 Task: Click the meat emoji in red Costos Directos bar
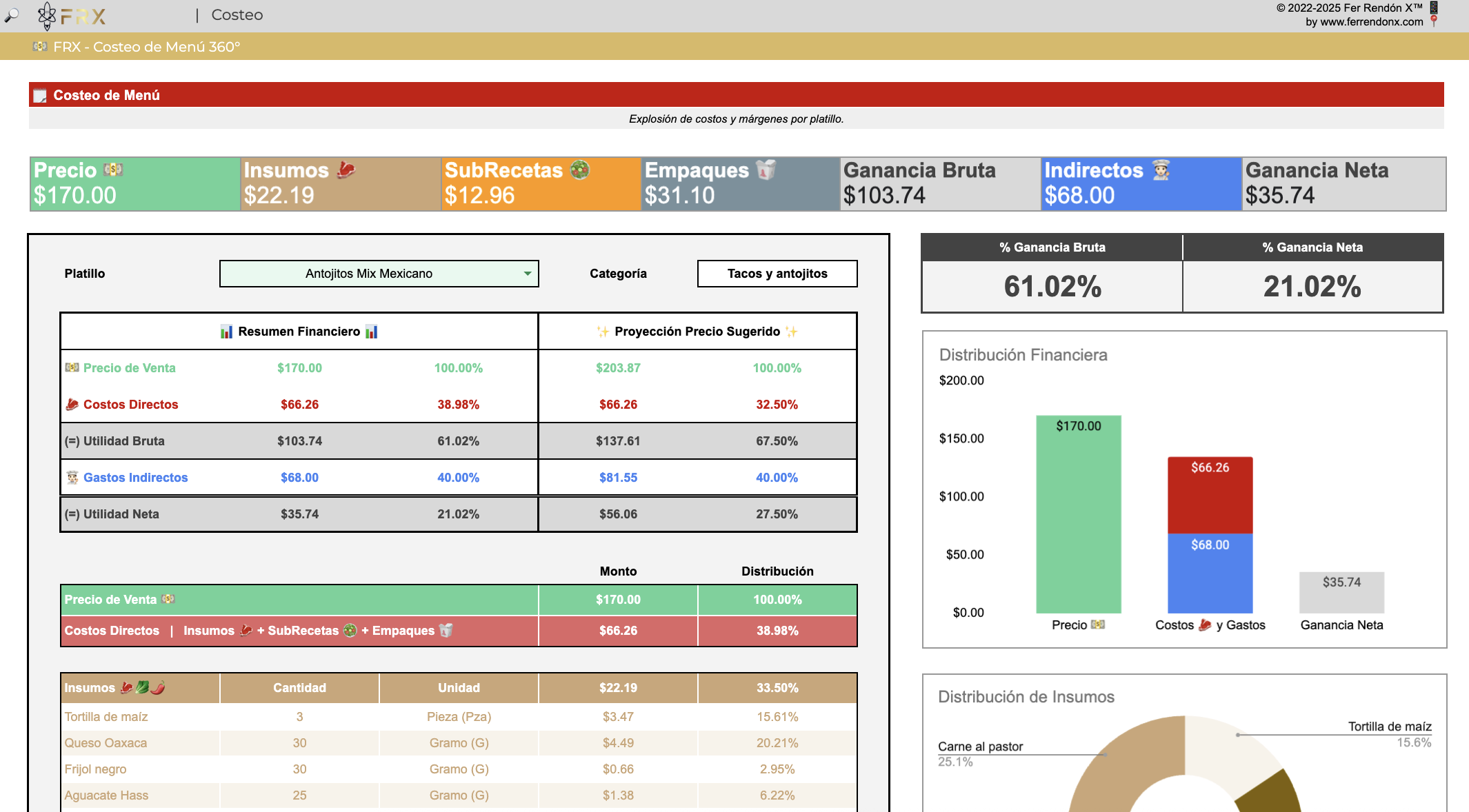pos(246,630)
